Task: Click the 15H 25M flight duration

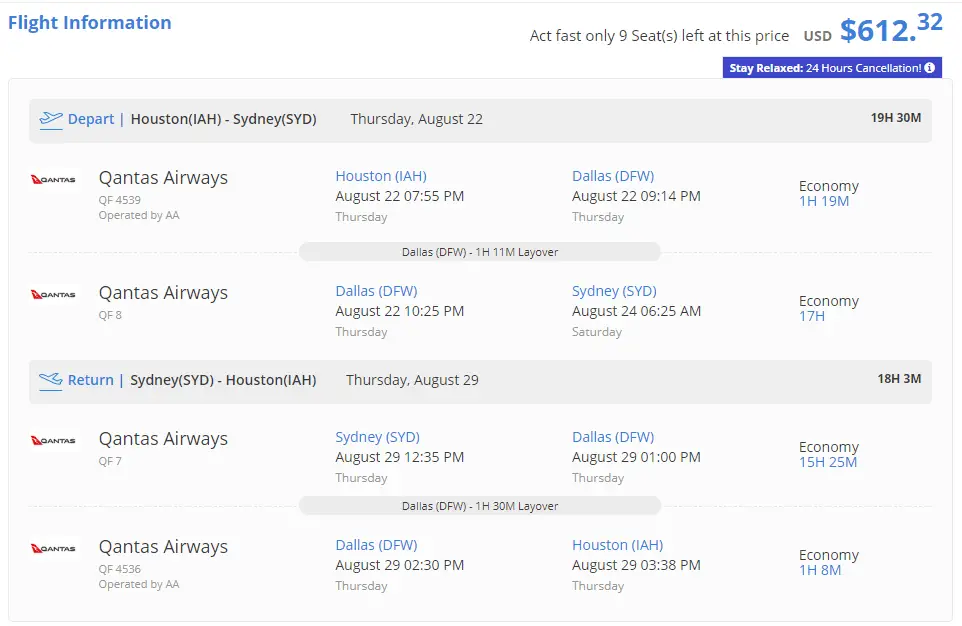Action: tap(827, 462)
